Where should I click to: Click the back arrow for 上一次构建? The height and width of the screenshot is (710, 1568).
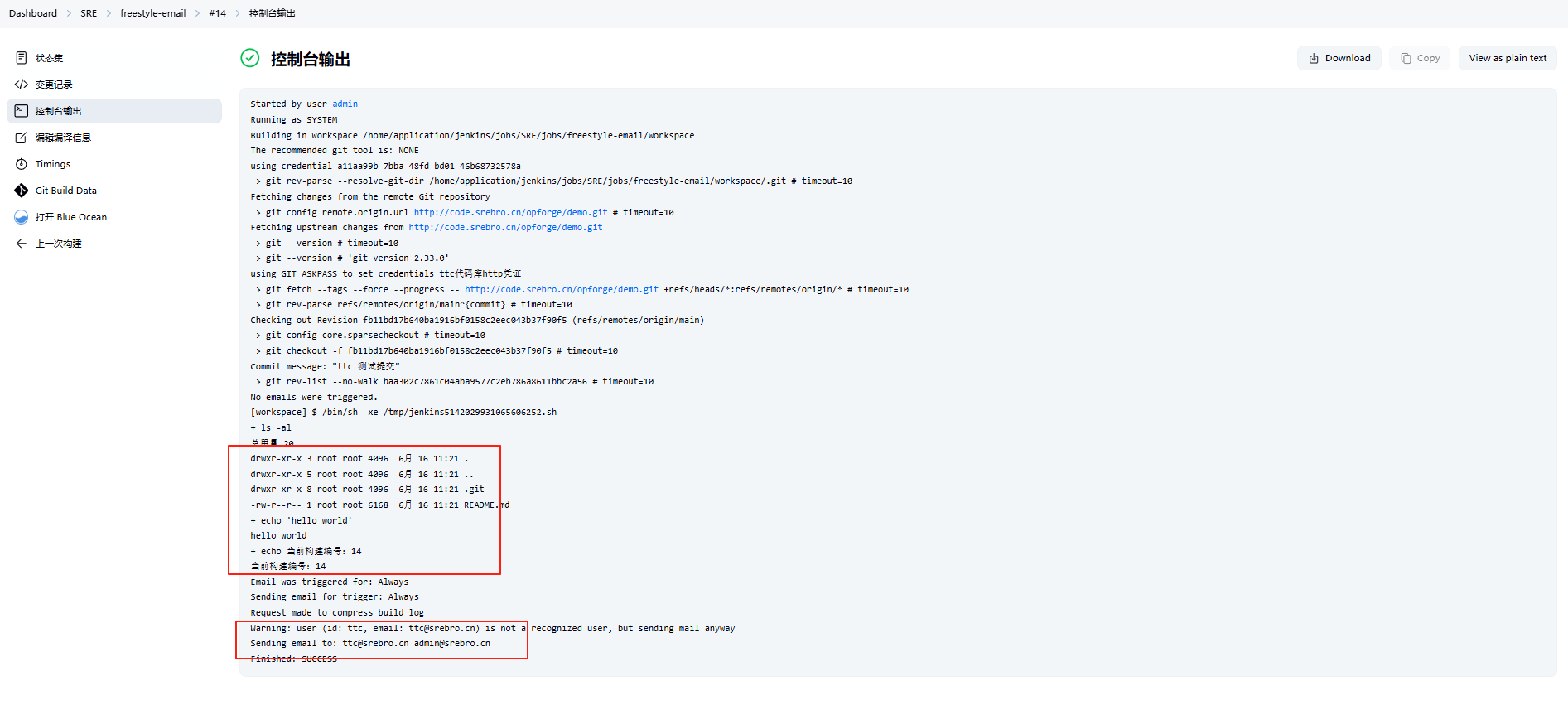[22, 244]
